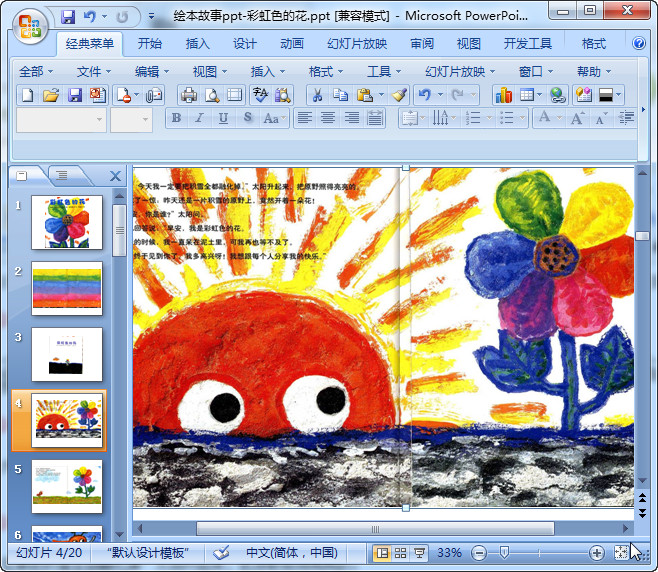
Task: Zoom in with the plus button
Action: (x=596, y=553)
